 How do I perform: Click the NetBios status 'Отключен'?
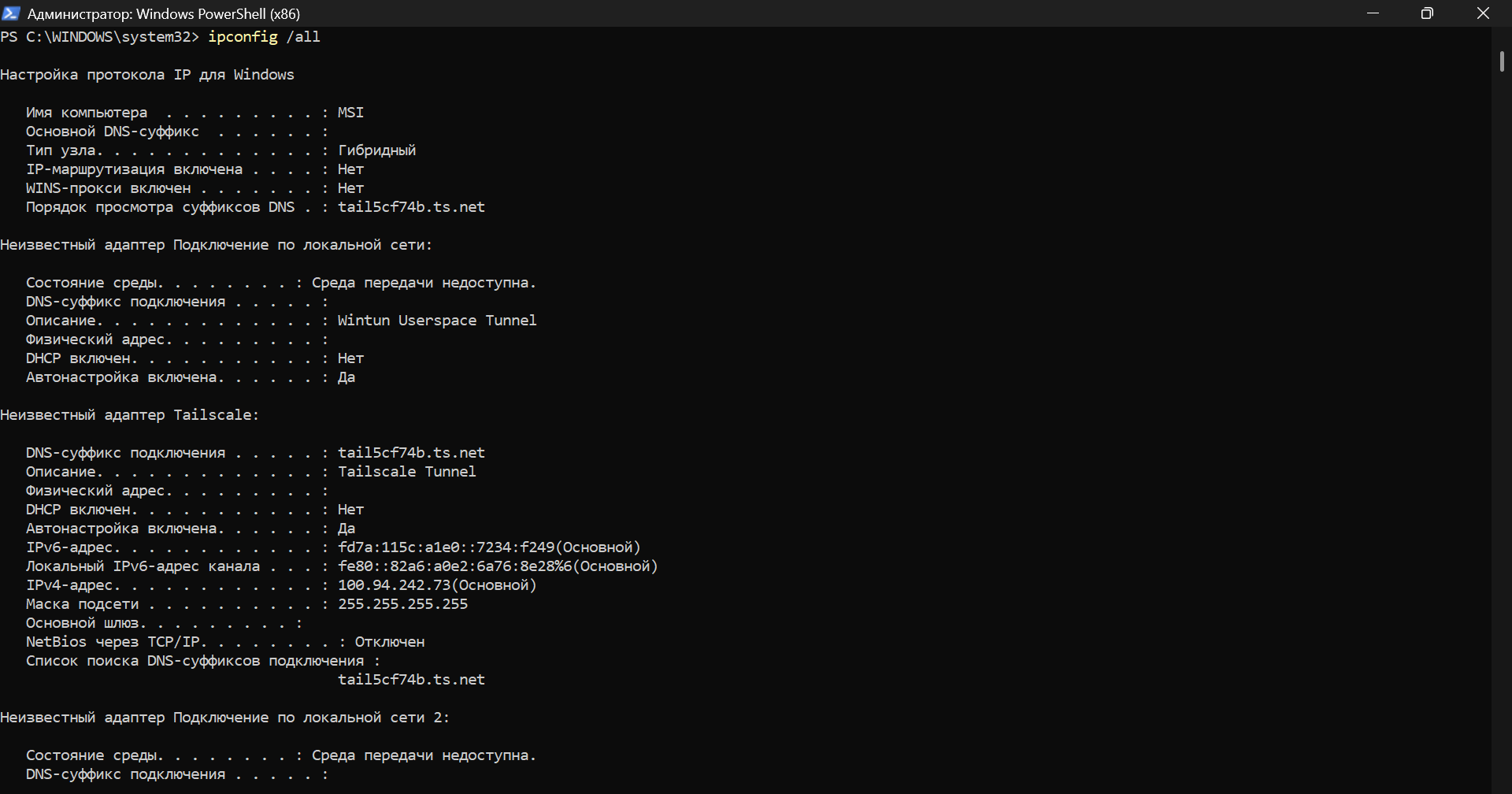(x=389, y=642)
